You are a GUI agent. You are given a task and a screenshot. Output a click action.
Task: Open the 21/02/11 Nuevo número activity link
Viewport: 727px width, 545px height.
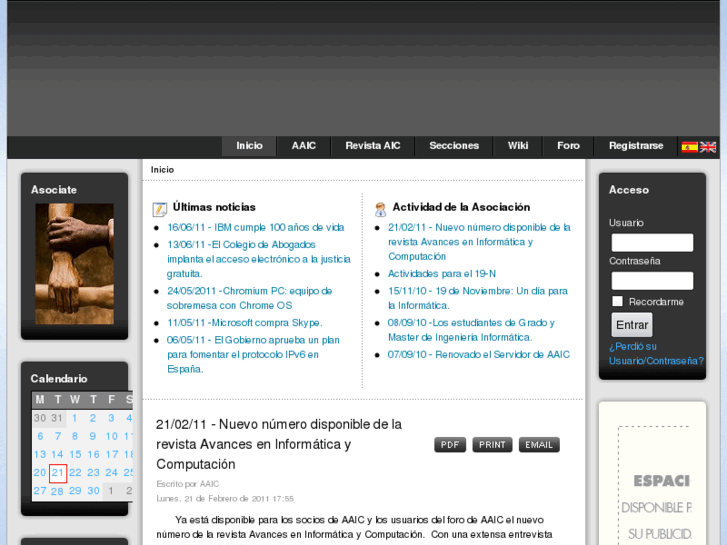[479, 242]
